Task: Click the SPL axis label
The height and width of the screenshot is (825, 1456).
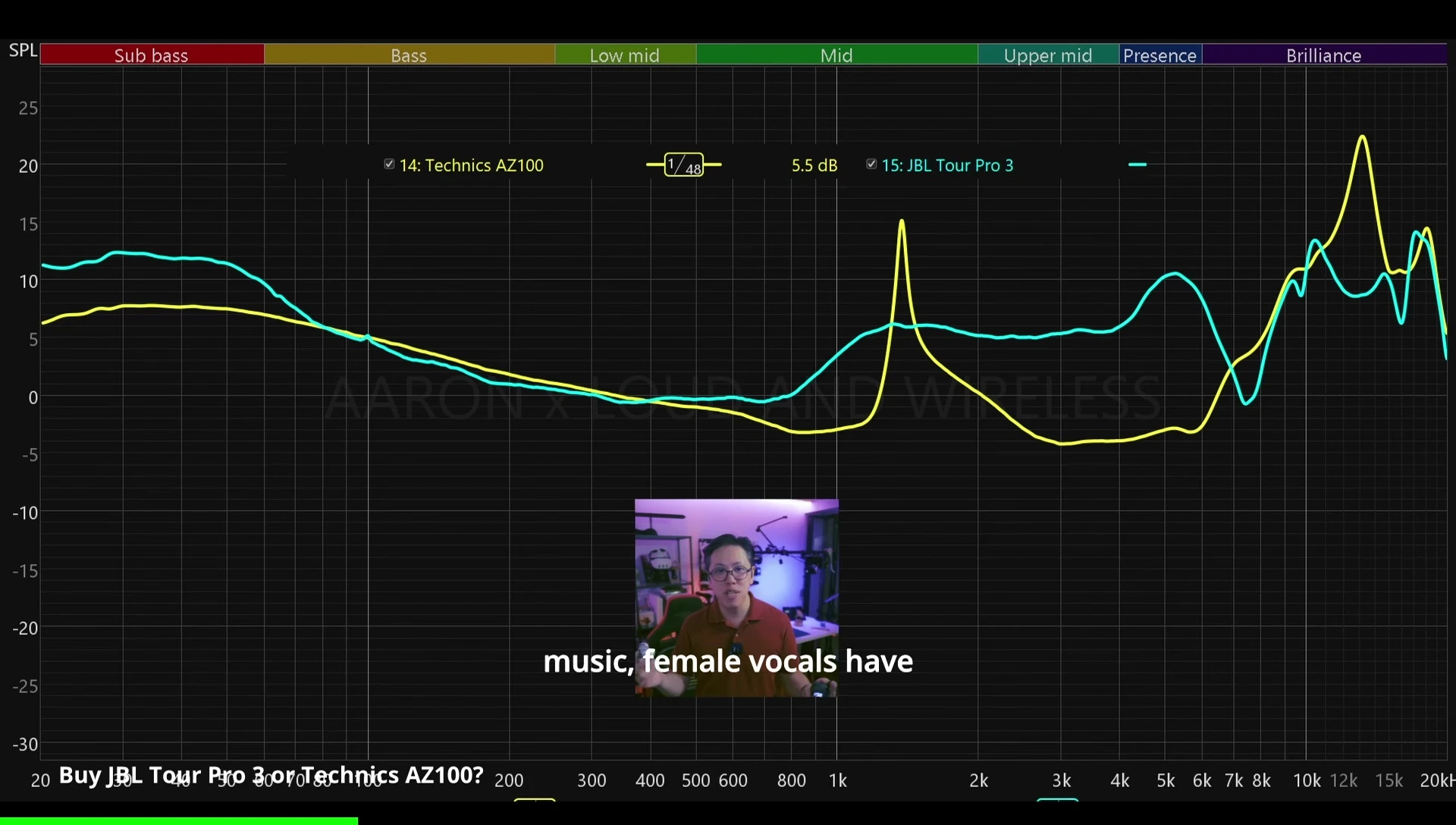Action: pos(23,50)
